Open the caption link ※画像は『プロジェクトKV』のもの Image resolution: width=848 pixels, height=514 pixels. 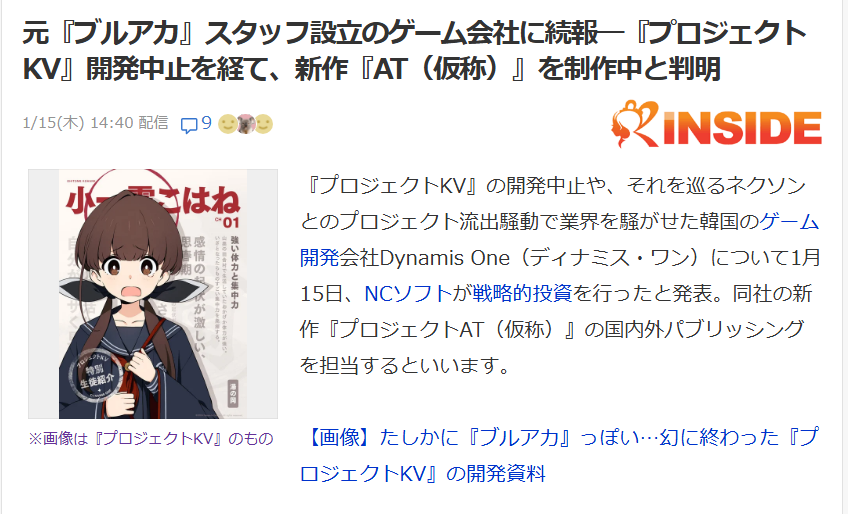point(151,438)
